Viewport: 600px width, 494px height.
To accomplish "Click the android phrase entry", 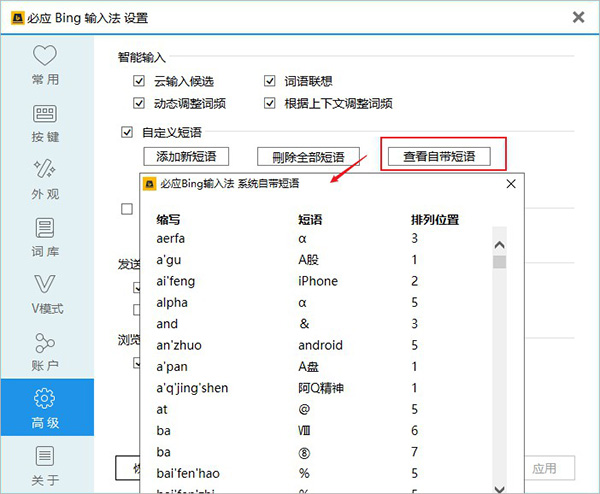I will click(320, 346).
